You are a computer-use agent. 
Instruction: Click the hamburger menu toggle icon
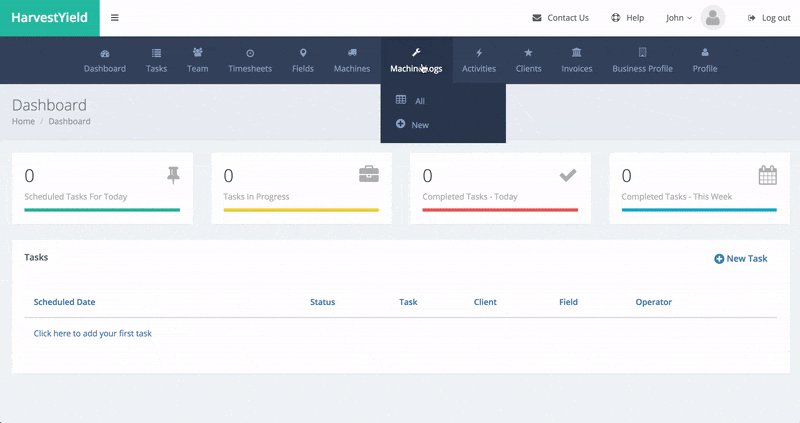pyautogui.click(x=115, y=18)
